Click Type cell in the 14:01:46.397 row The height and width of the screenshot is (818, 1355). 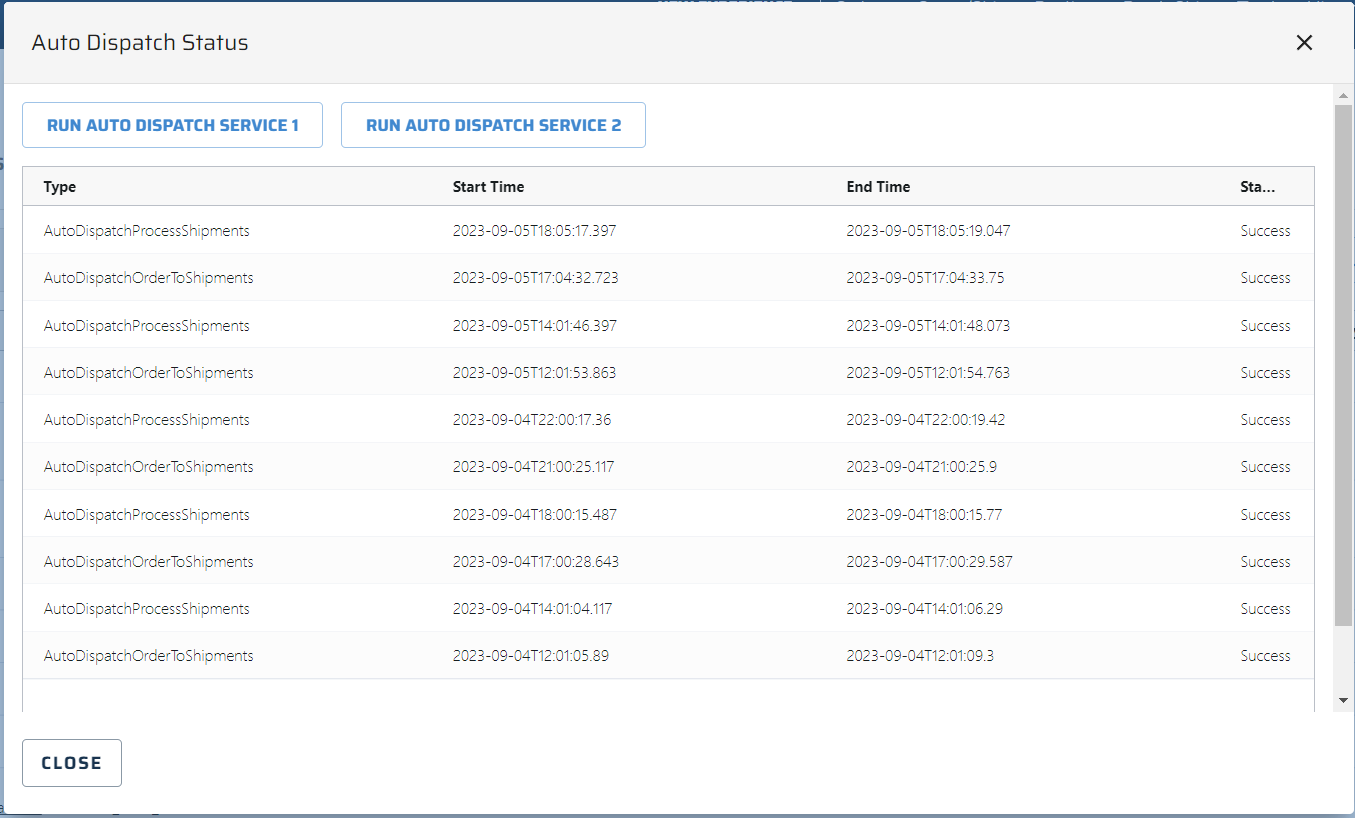coord(147,326)
